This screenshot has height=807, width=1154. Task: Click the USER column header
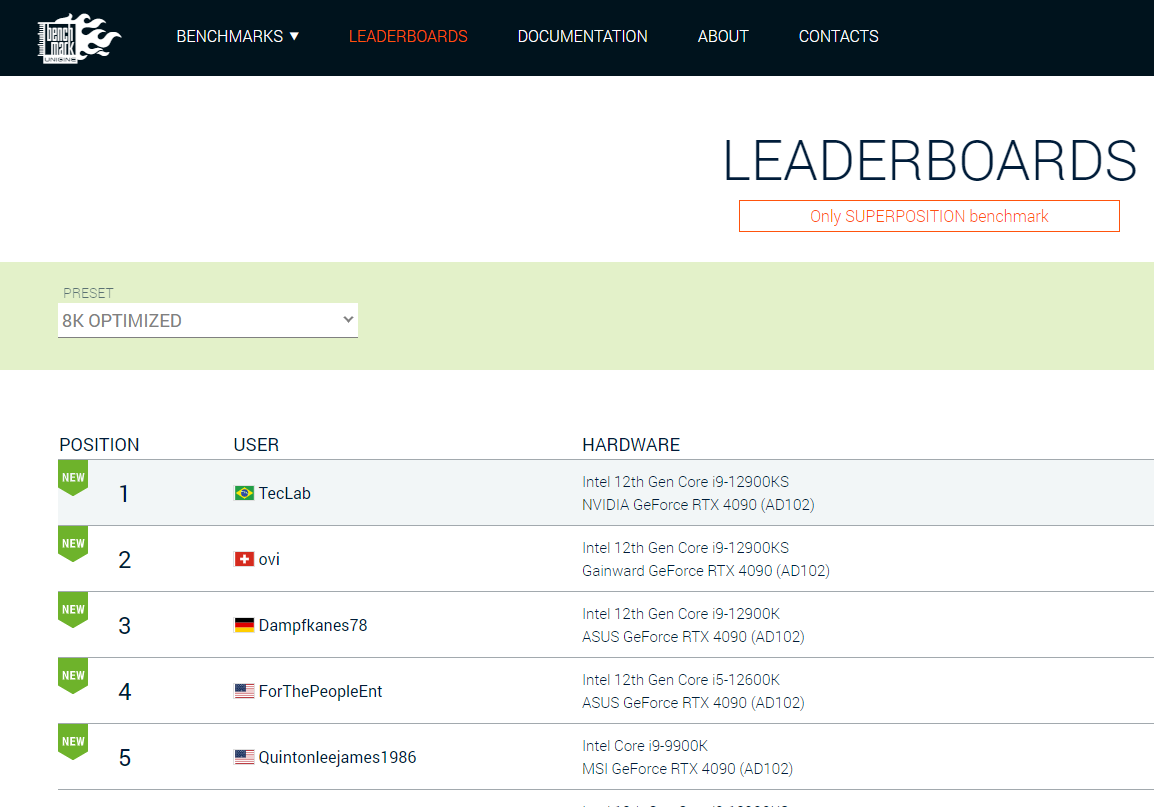click(256, 444)
